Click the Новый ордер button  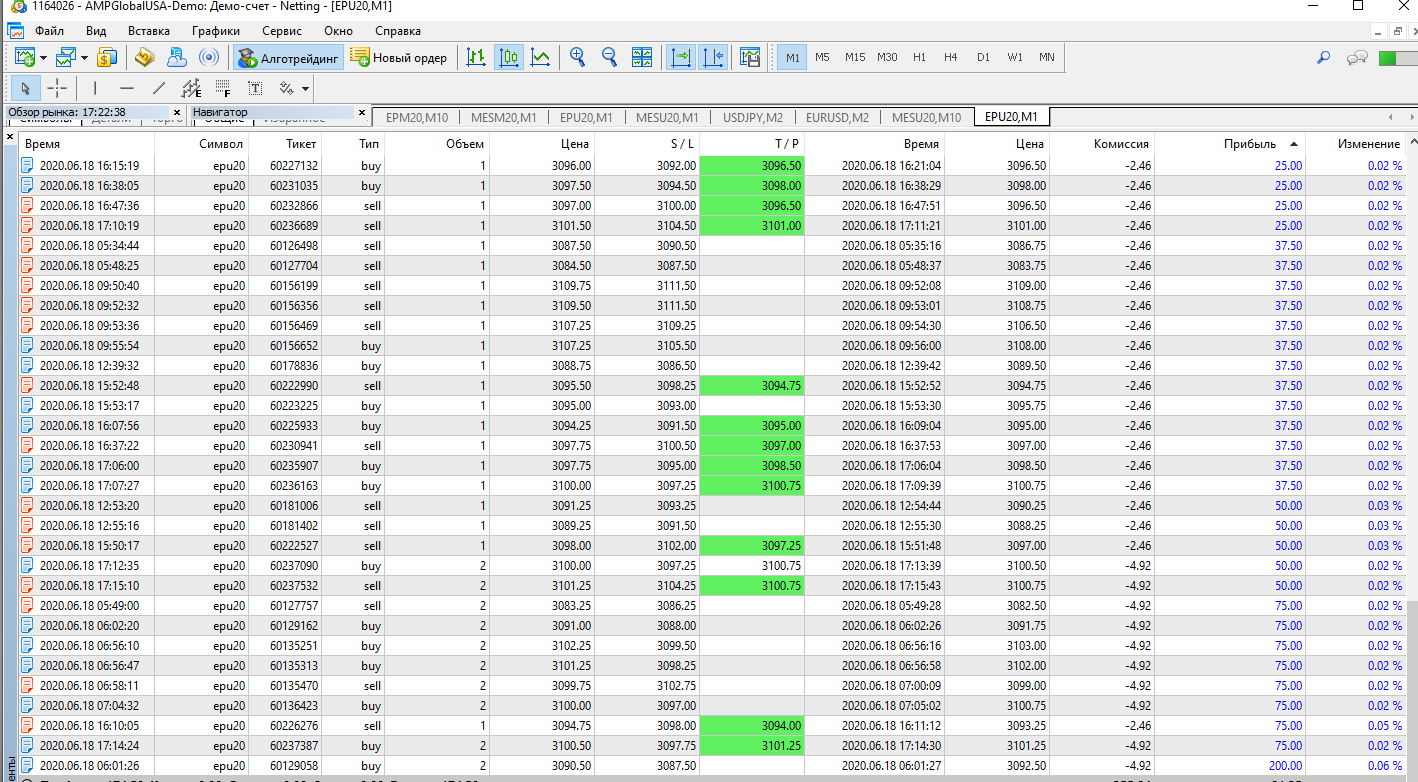(399, 58)
